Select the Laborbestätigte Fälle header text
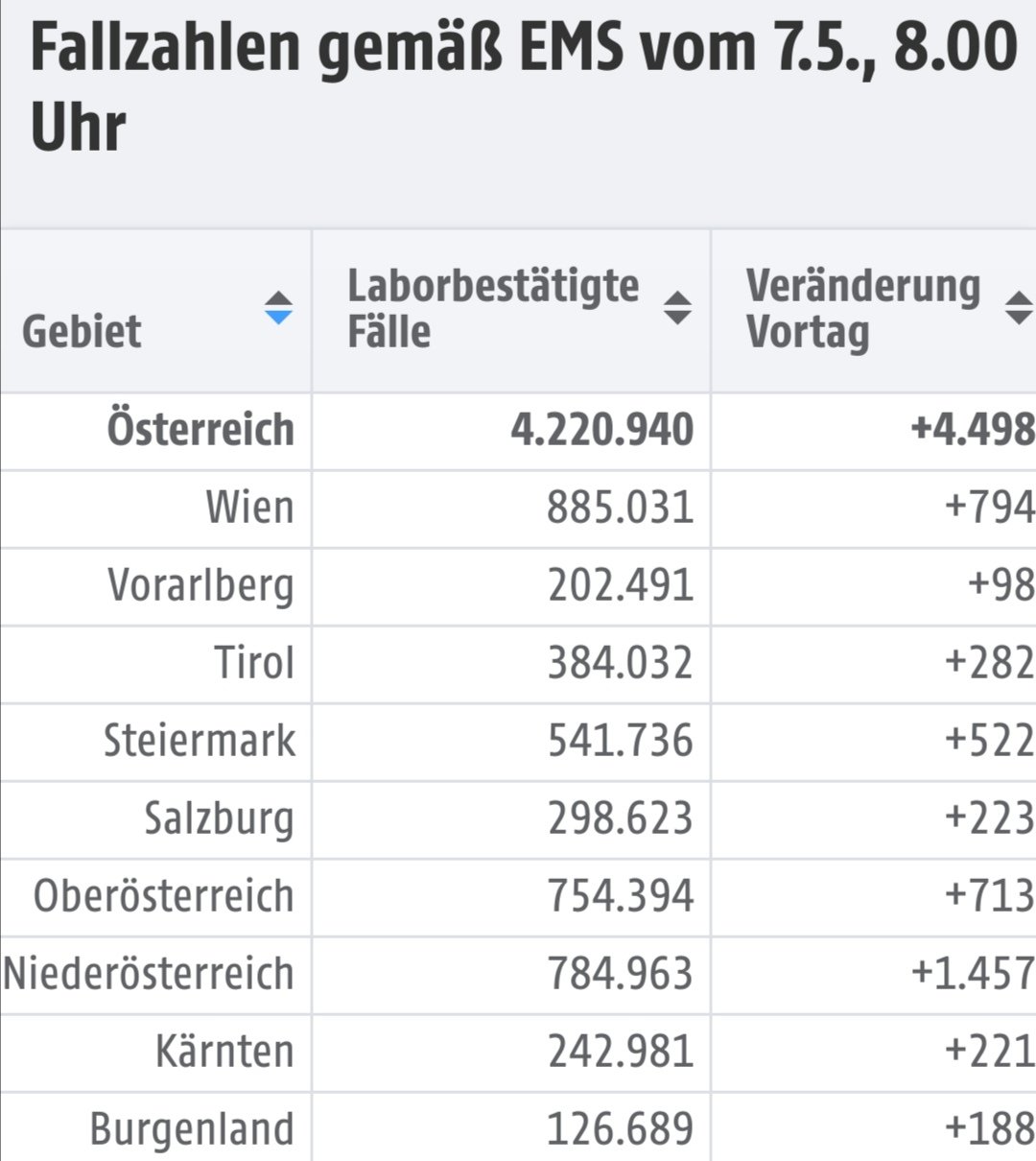This screenshot has width=1036, height=1161. pos(493,308)
